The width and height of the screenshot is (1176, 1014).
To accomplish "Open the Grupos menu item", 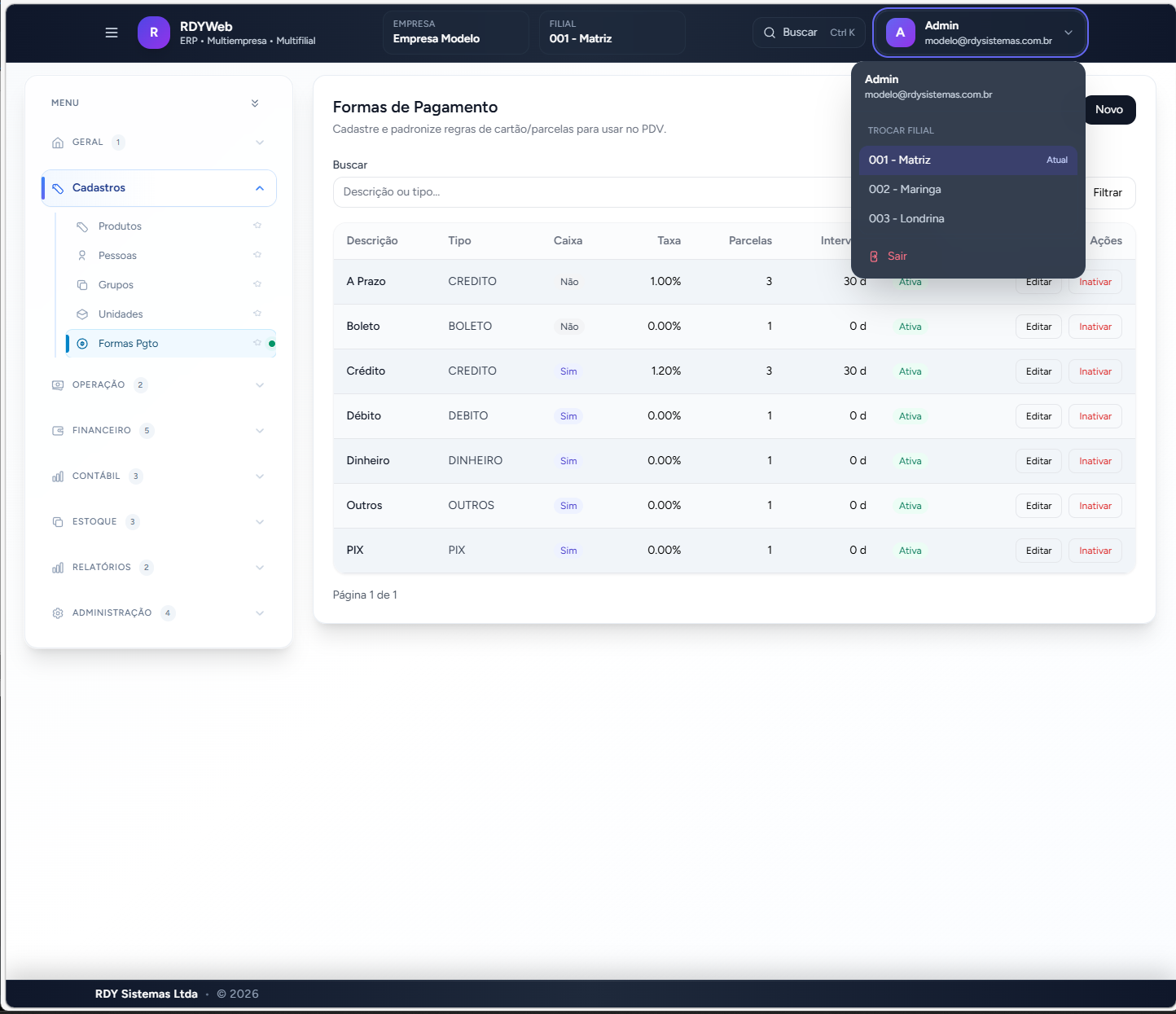I will tap(116, 285).
